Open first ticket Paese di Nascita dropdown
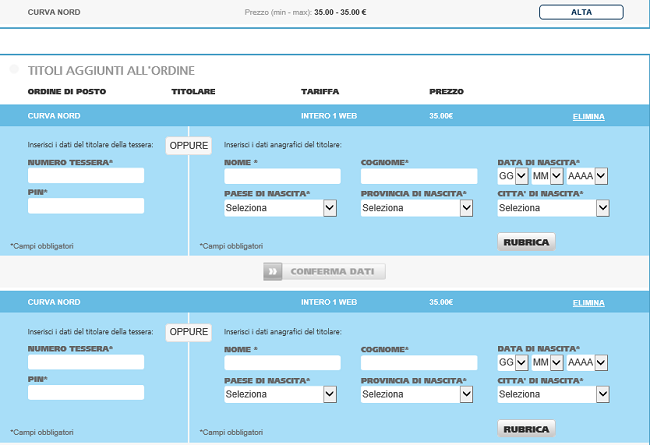Viewport: 650px width, 445px height. (x=280, y=208)
